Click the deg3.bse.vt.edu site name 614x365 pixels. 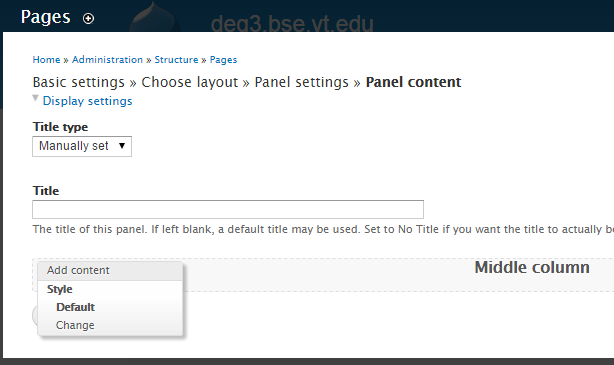[x=292, y=23]
